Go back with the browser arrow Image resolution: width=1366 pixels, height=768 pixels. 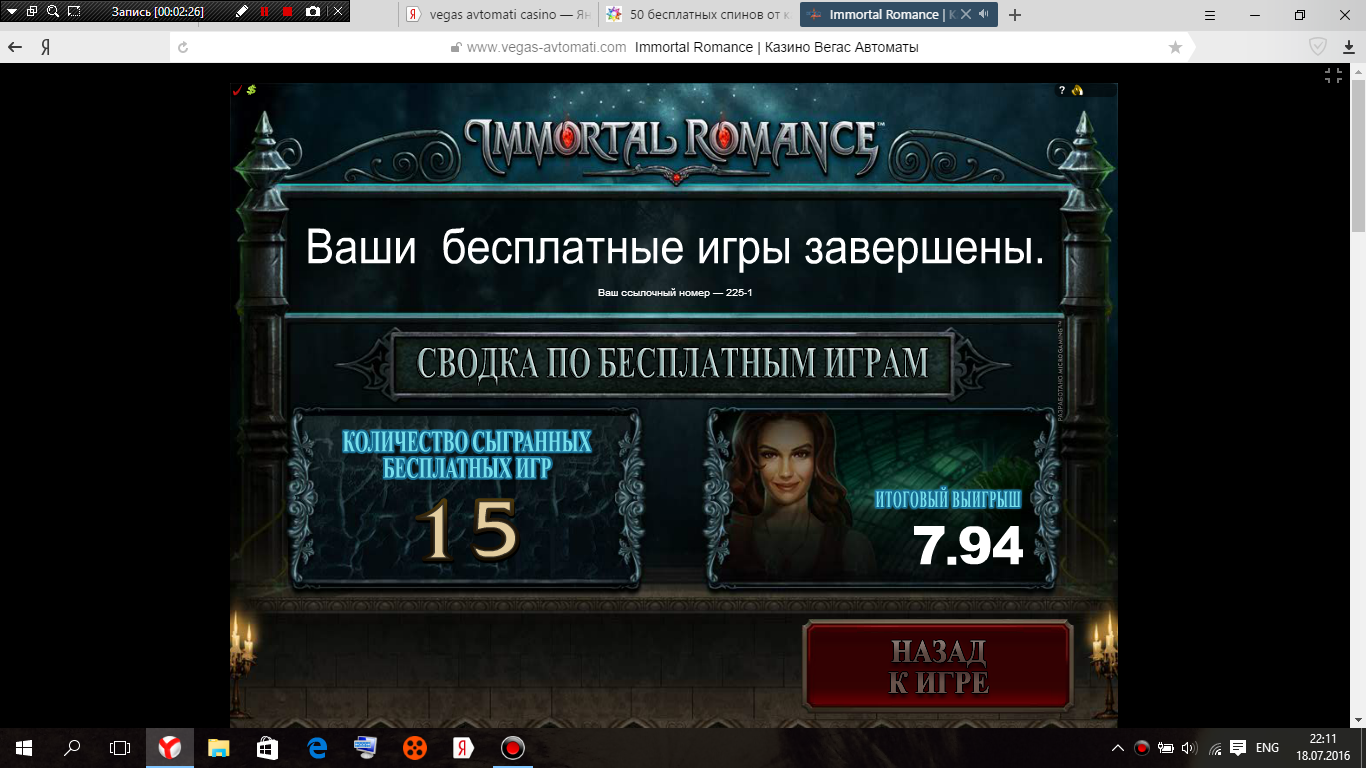coord(15,47)
